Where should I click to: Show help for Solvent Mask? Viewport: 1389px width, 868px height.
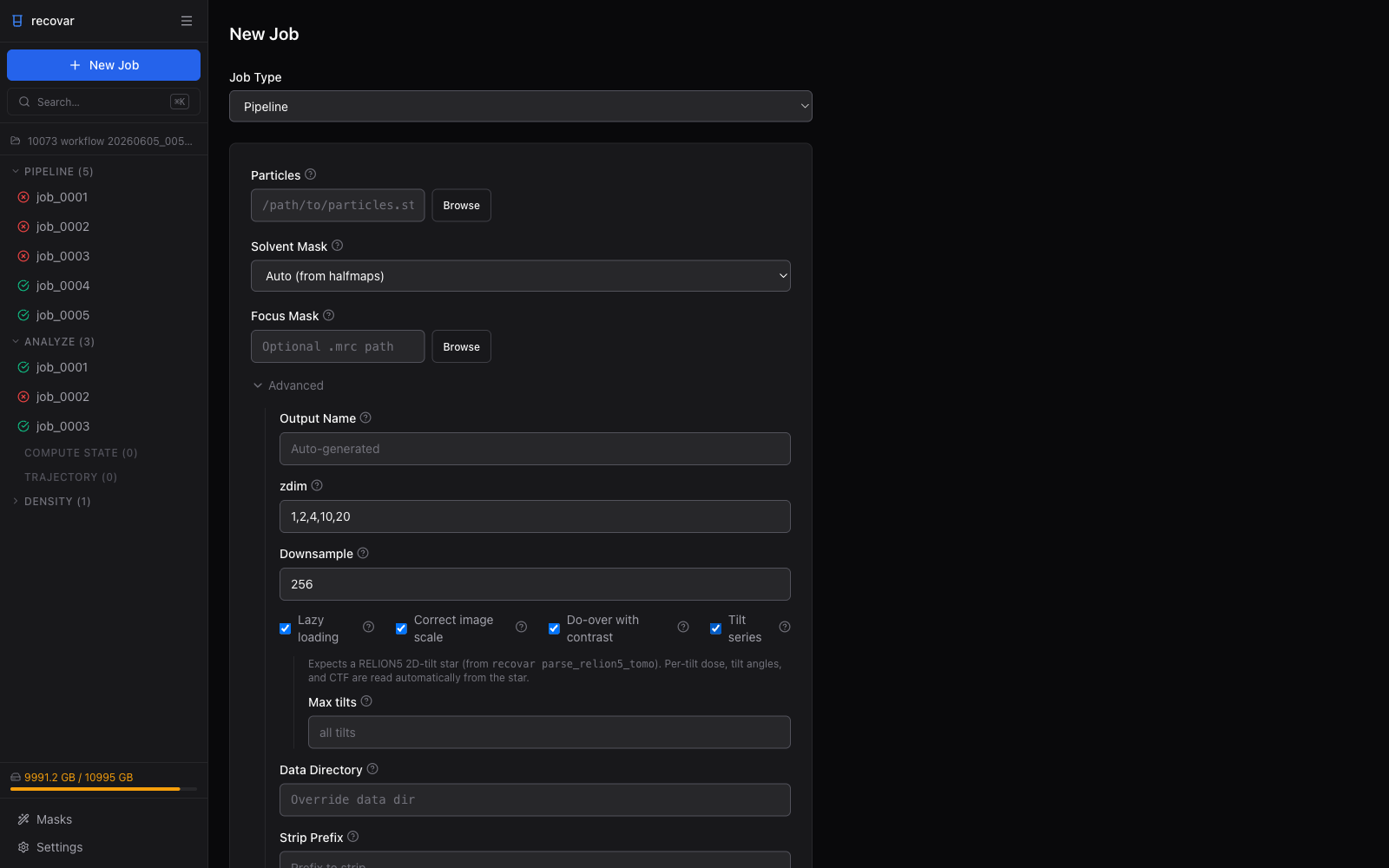[x=338, y=246]
